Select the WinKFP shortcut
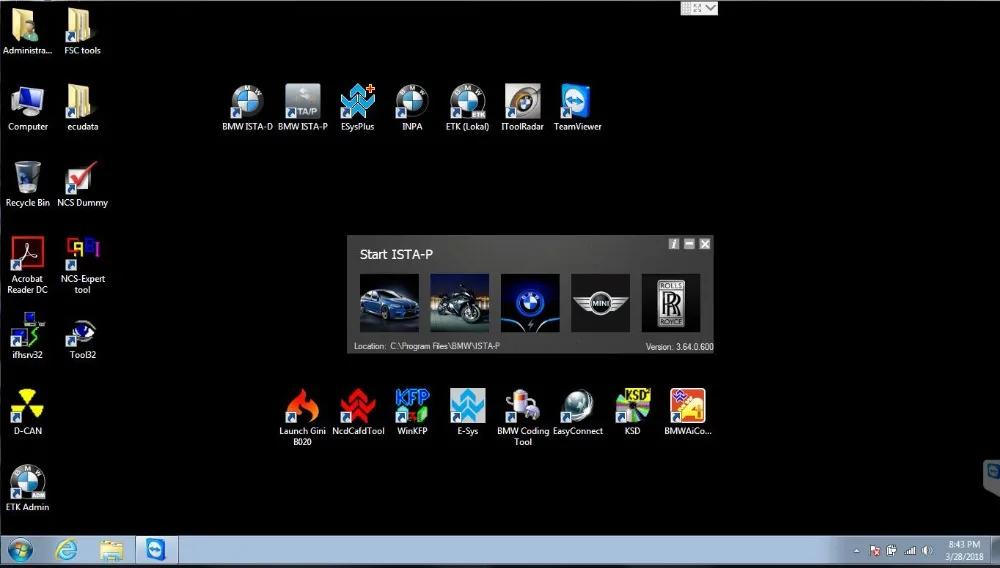This screenshot has width=1000, height=568. 412,412
